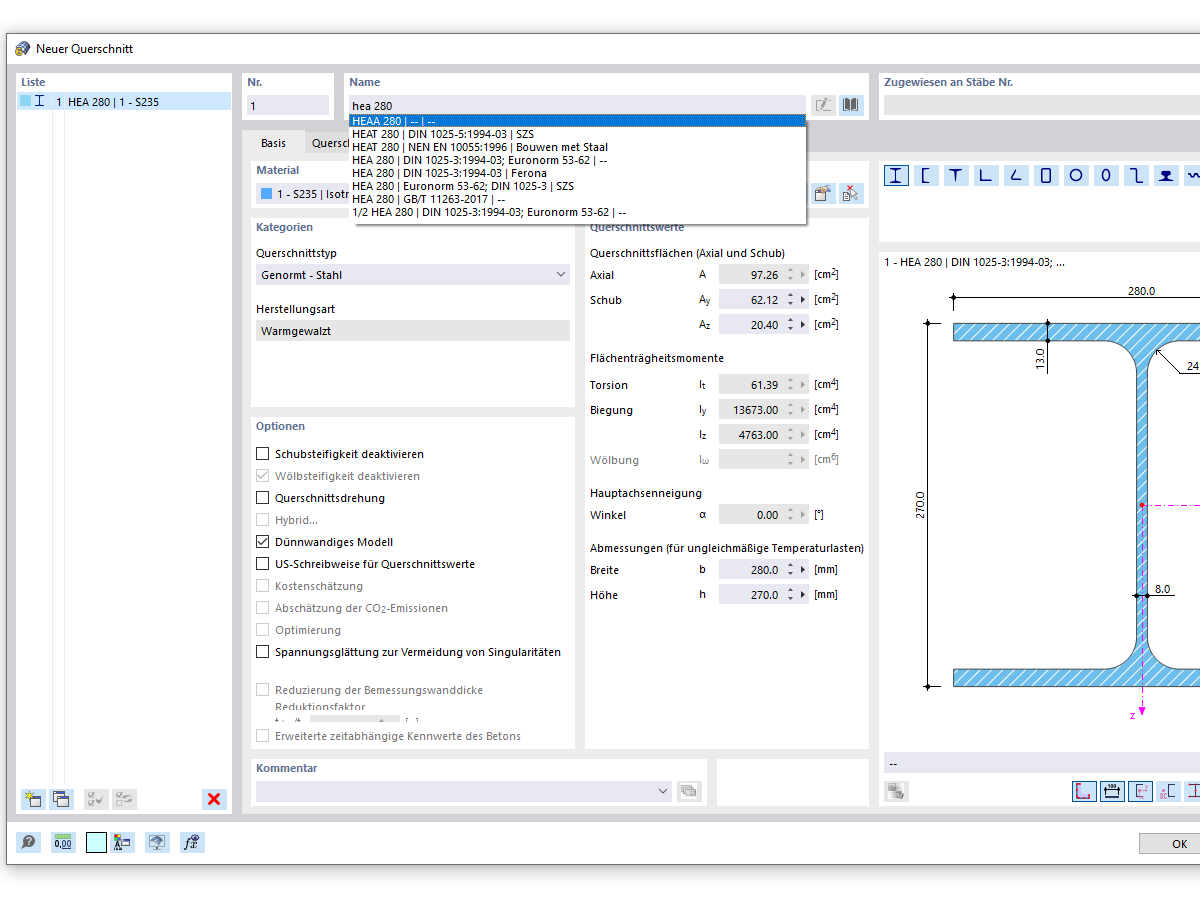Image resolution: width=1200 pixels, height=900 pixels.
Task: Select the skewed angle section shape icon
Action: tap(1016, 176)
